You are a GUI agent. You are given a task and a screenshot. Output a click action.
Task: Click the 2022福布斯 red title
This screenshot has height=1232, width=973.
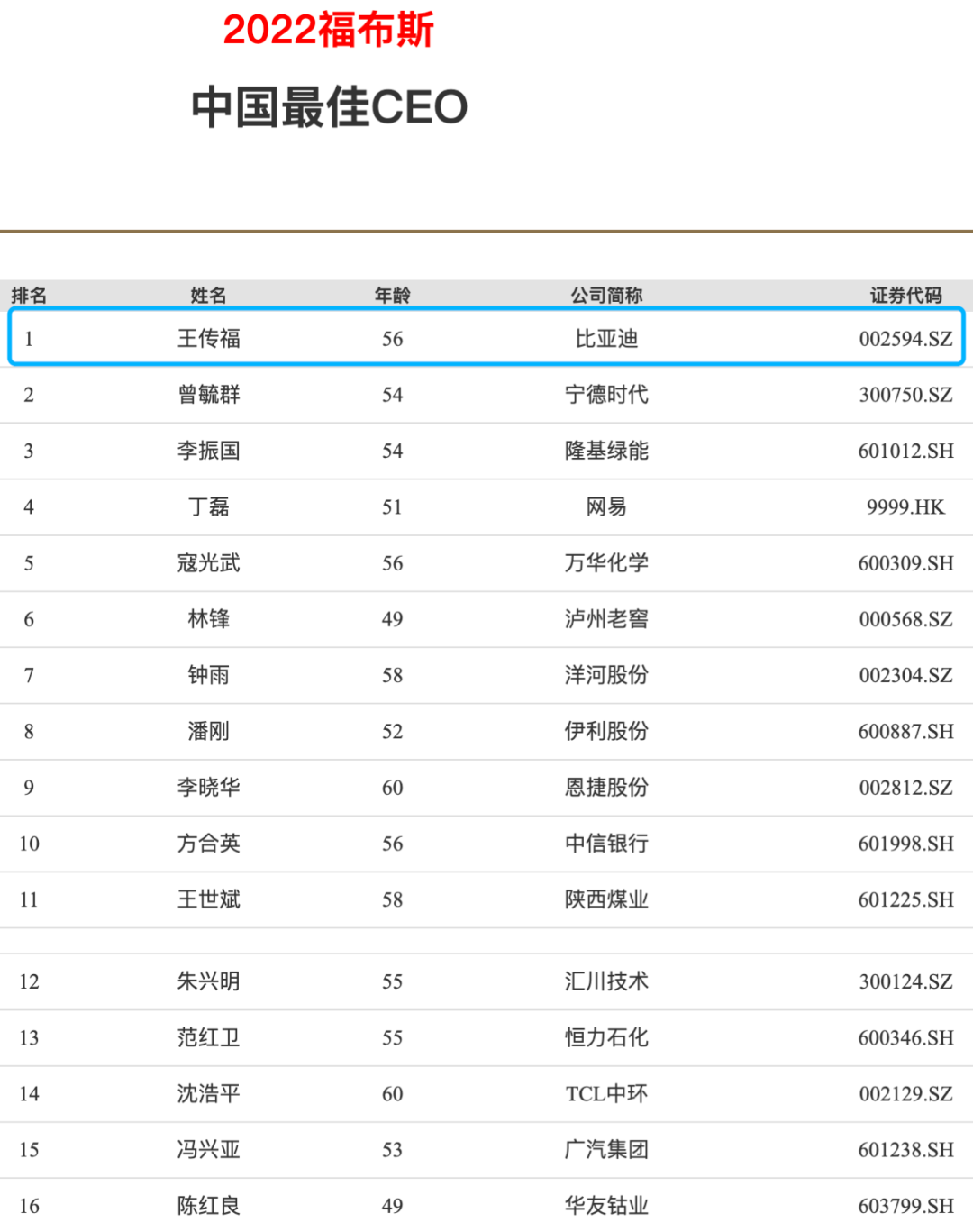329,30
